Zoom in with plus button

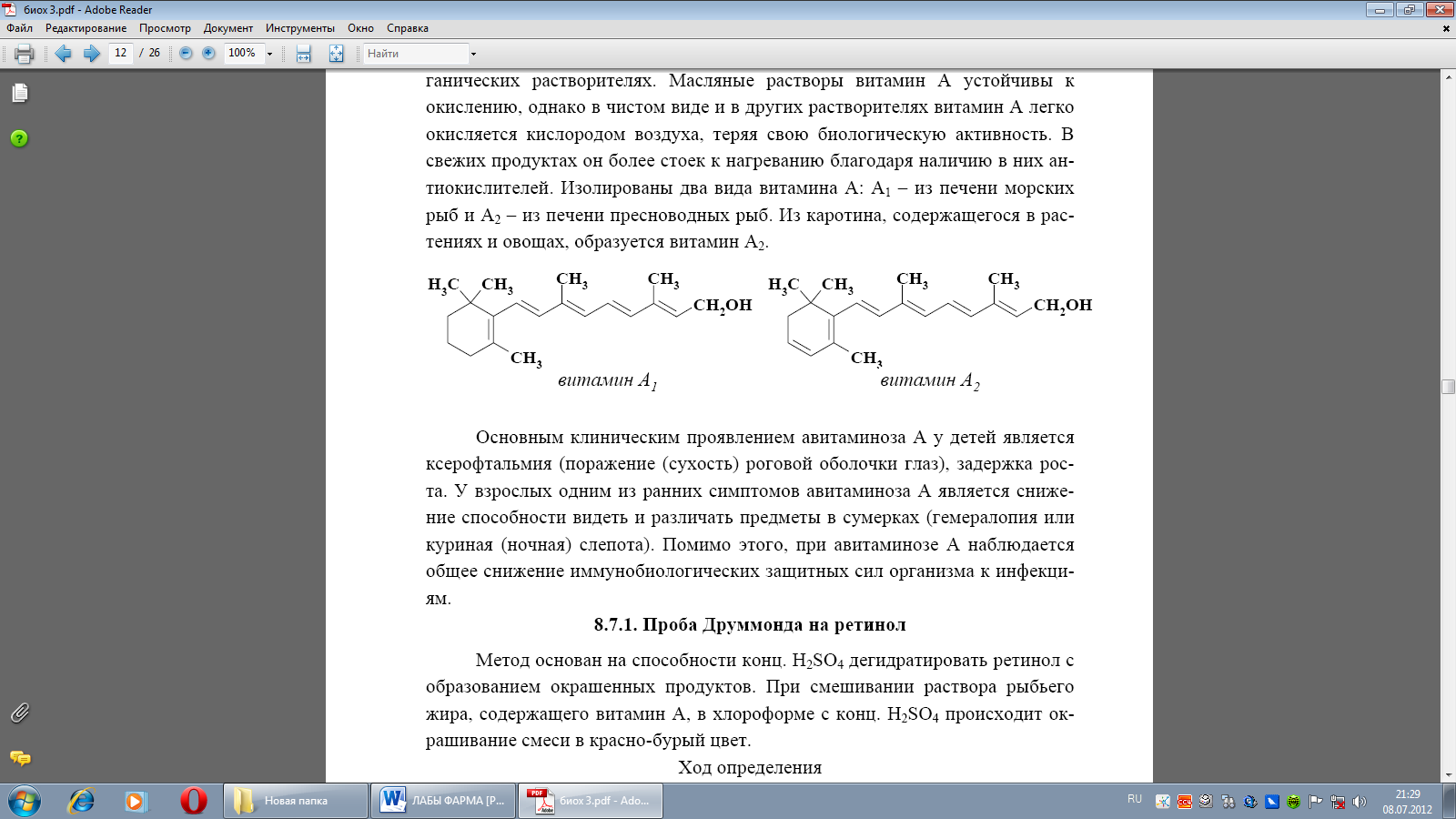click(x=208, y=54)
